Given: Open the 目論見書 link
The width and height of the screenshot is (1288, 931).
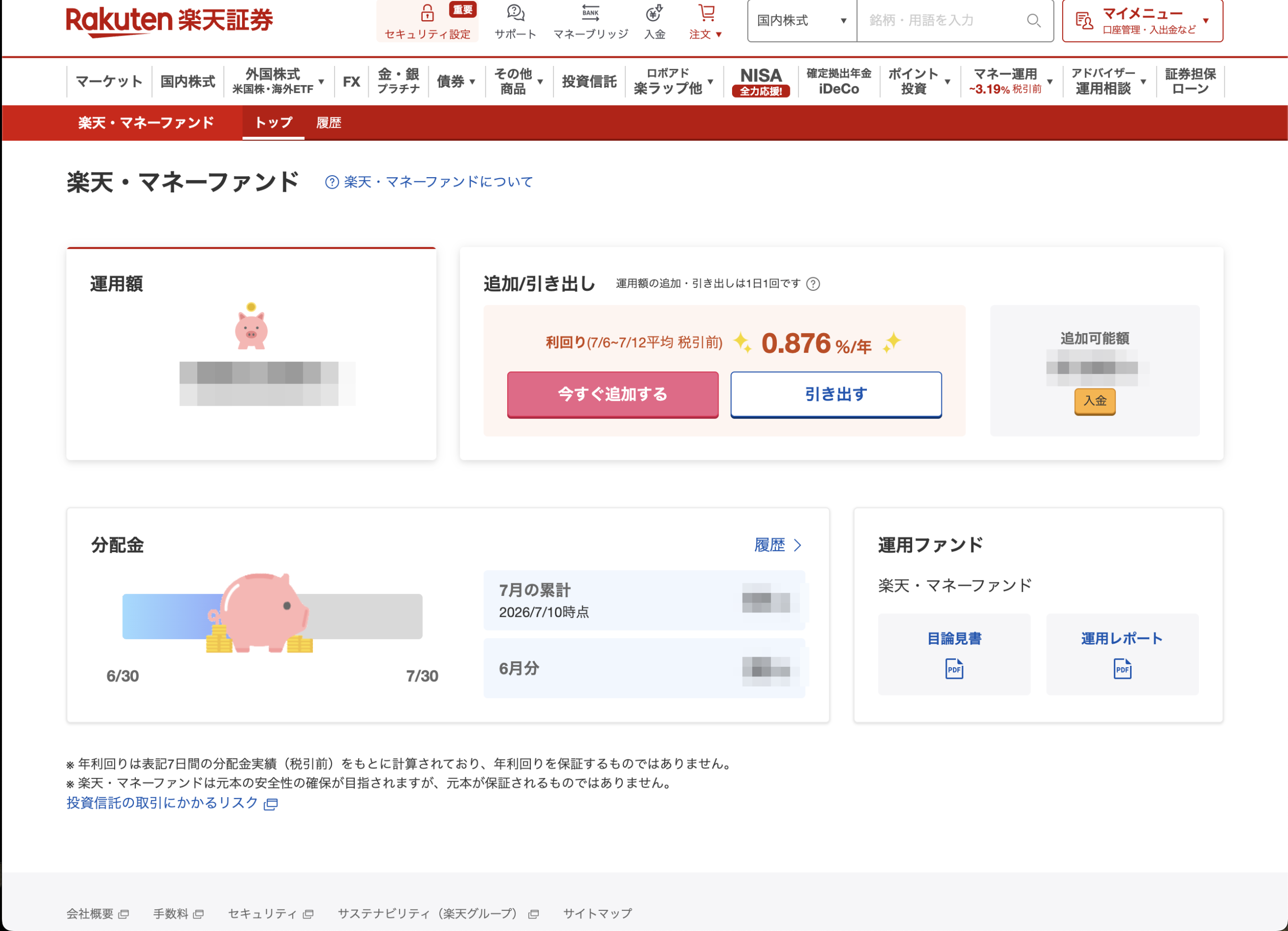Looking at the screenshot, I should coord(954,639).
